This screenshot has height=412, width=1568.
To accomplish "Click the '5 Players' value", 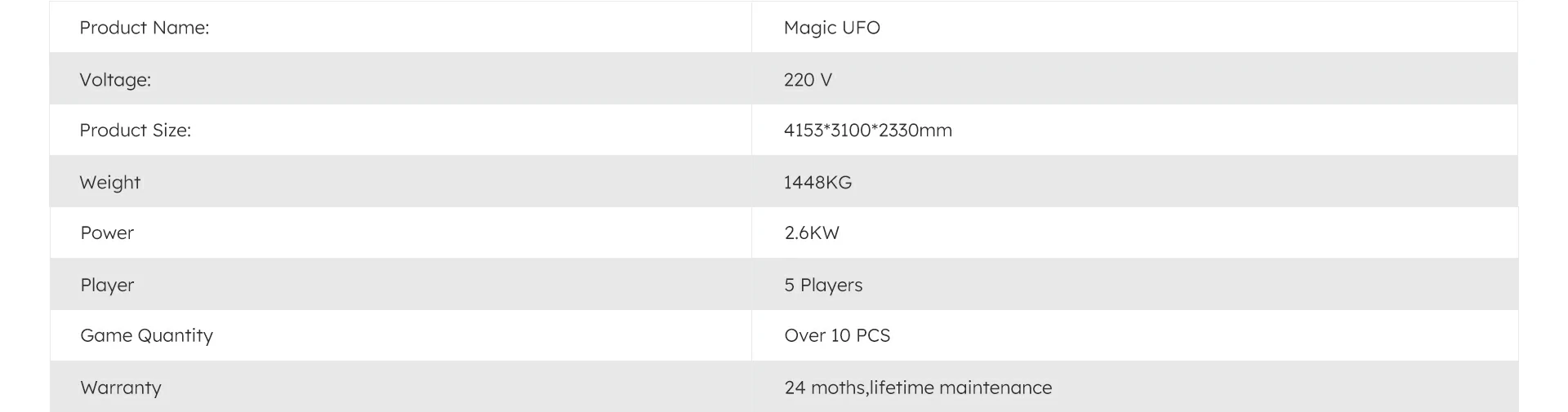I will click(823, 286).
